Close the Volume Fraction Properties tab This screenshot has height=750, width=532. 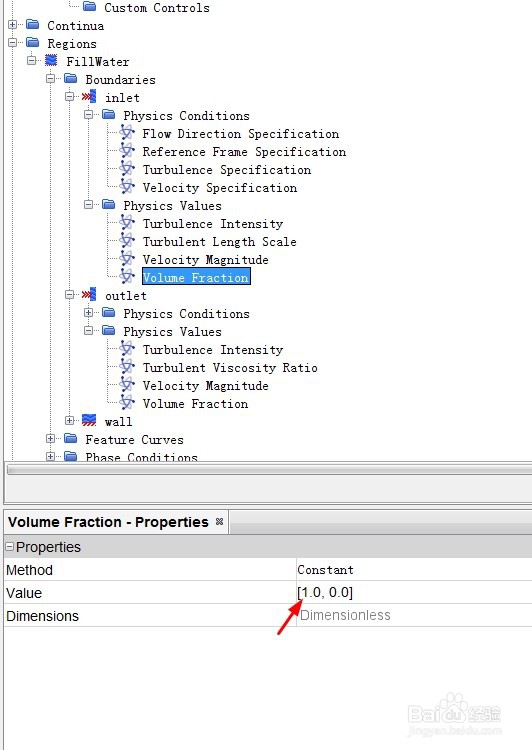pos(219,522)
